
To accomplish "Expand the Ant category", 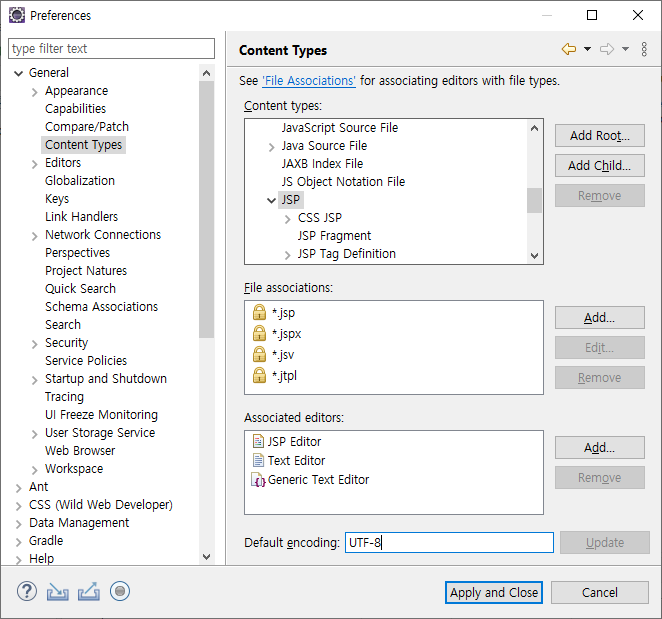I will [18, 488].
